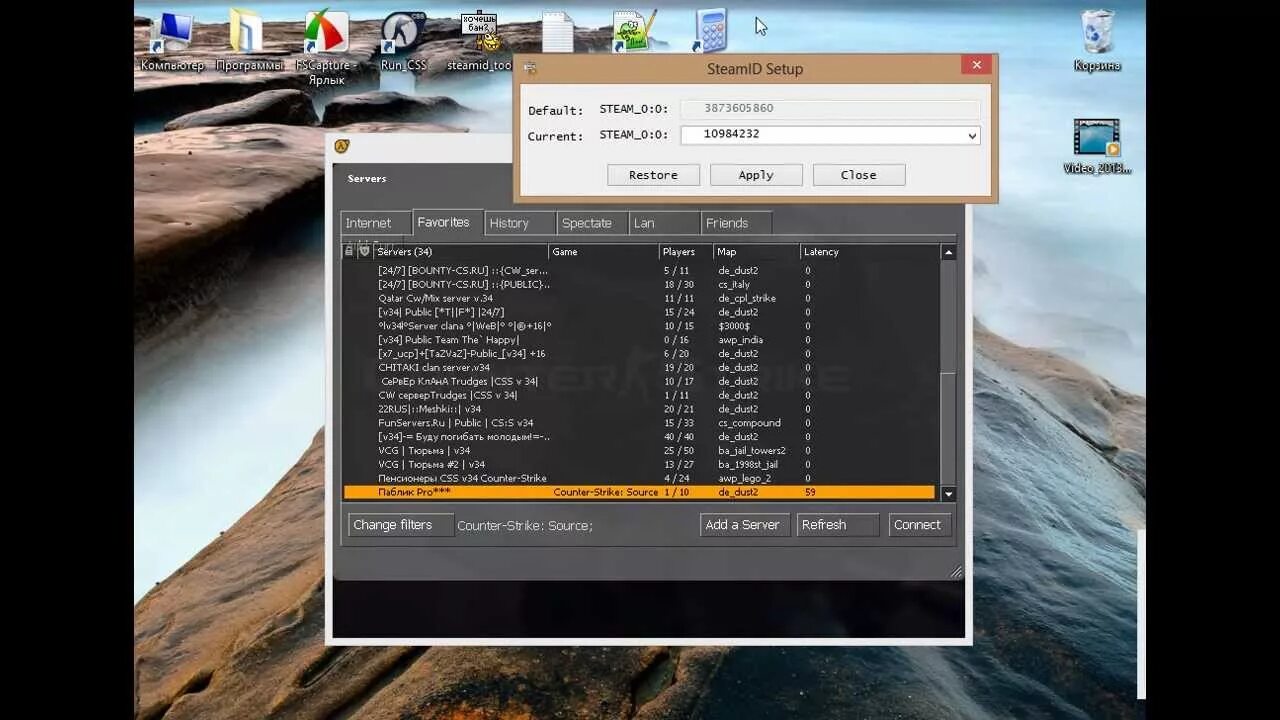Sort list by Map column
The image size is (1280, 720).
[x=756, y=252]
